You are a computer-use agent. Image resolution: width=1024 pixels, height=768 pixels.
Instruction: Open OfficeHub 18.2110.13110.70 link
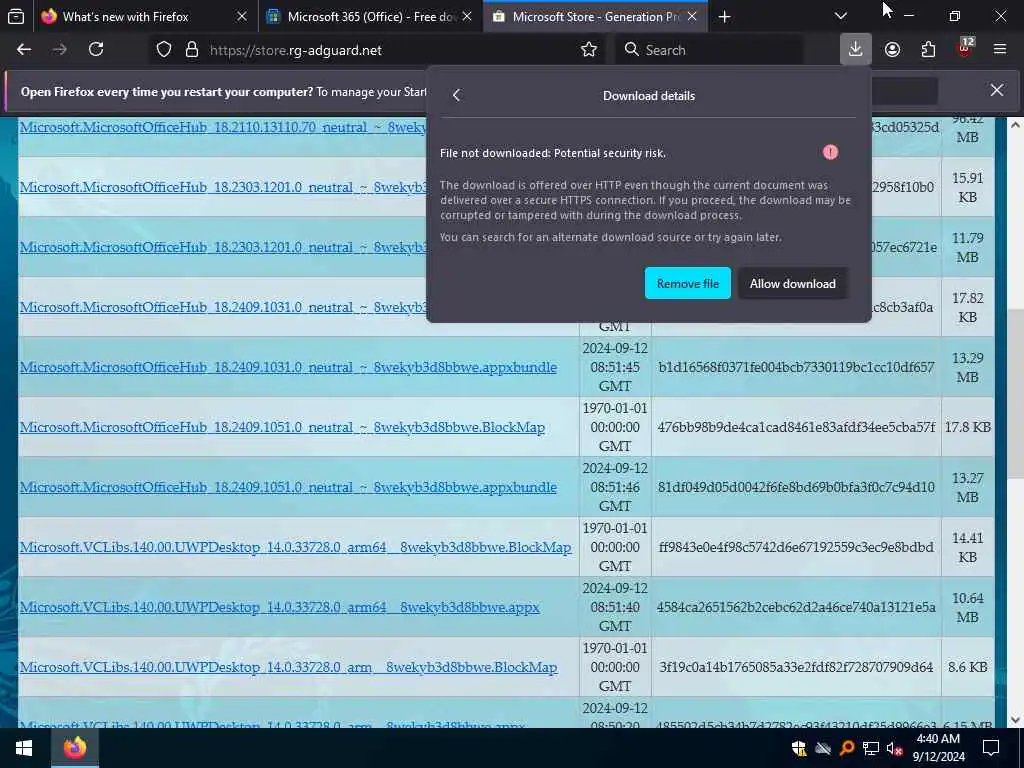[x=222, y=127]
